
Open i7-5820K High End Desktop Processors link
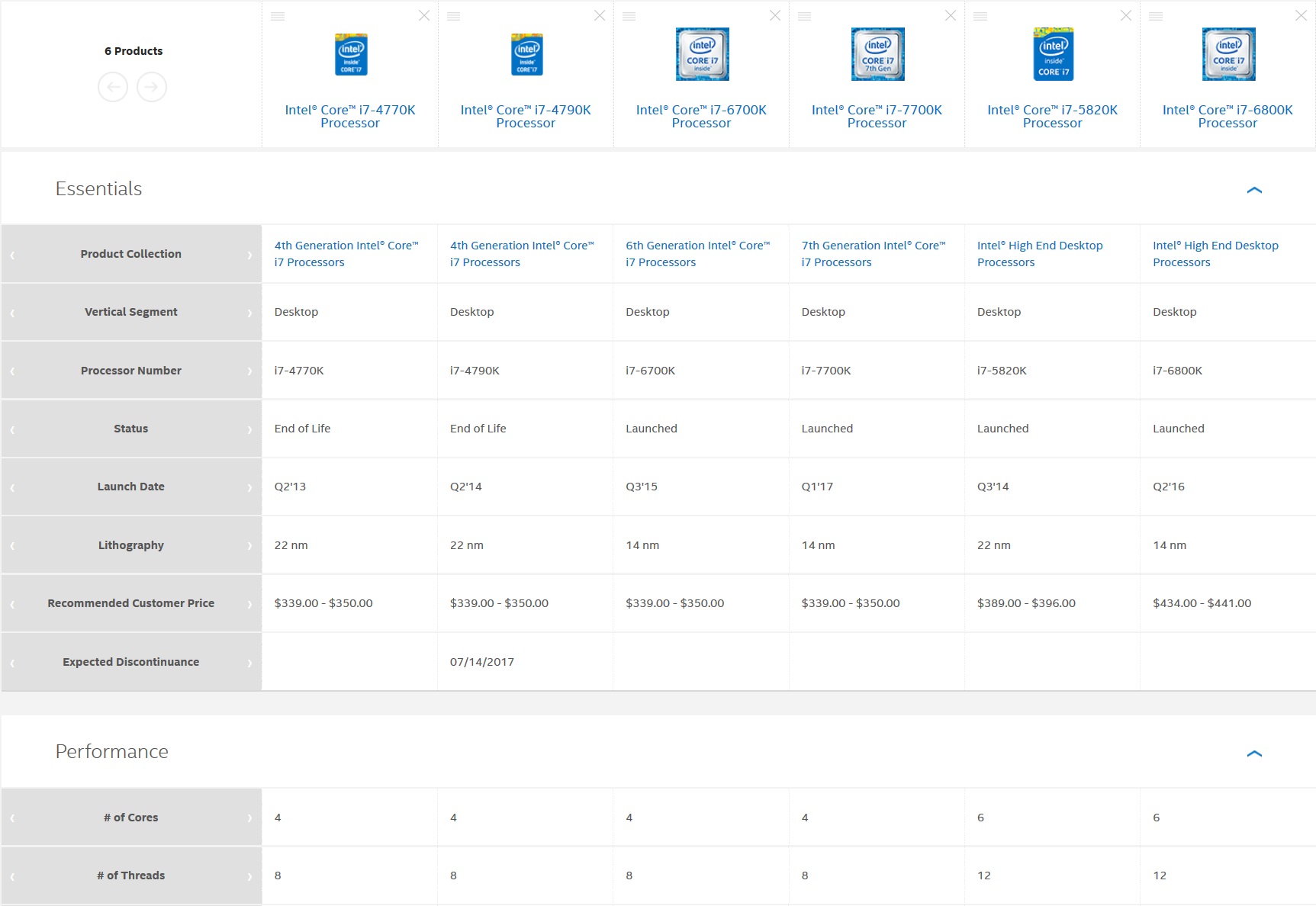[1040, 254]
